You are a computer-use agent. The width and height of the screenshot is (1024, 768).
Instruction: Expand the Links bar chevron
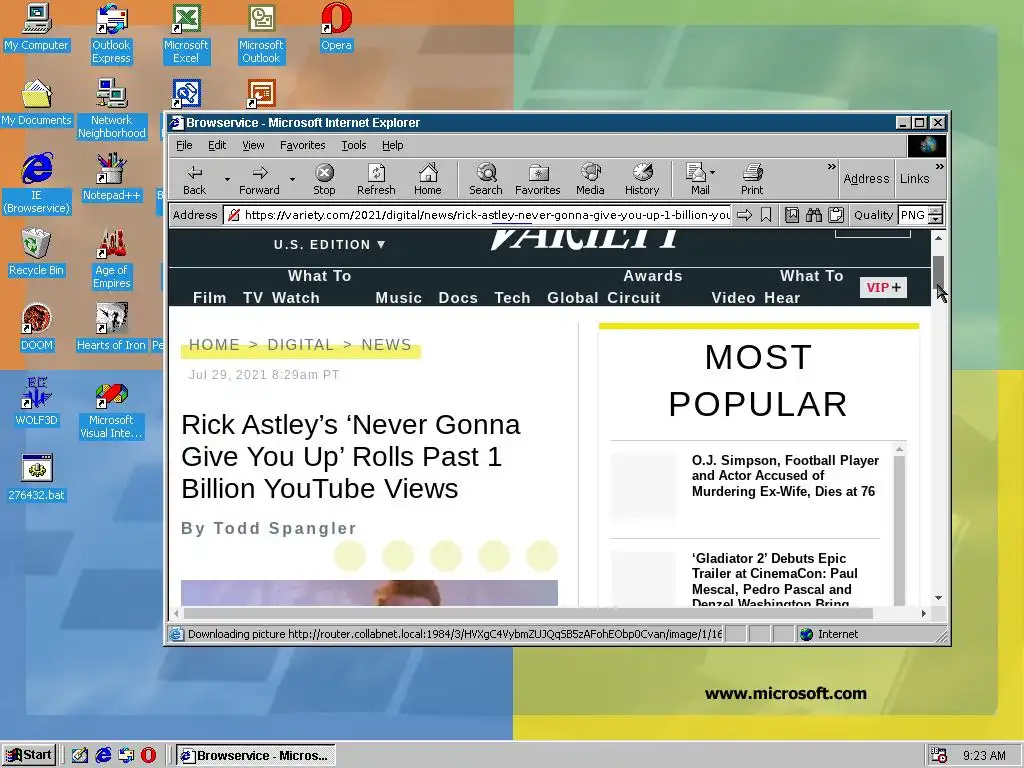pyautogui.click(x=939, y=167)
